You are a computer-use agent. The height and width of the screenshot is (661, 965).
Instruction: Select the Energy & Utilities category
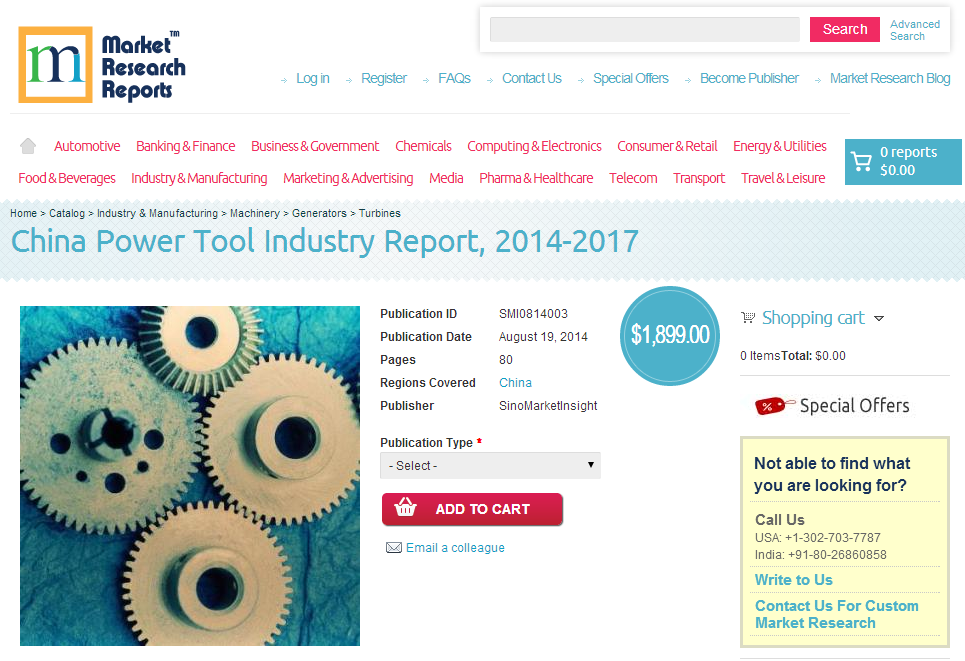(x=780, y=146)
